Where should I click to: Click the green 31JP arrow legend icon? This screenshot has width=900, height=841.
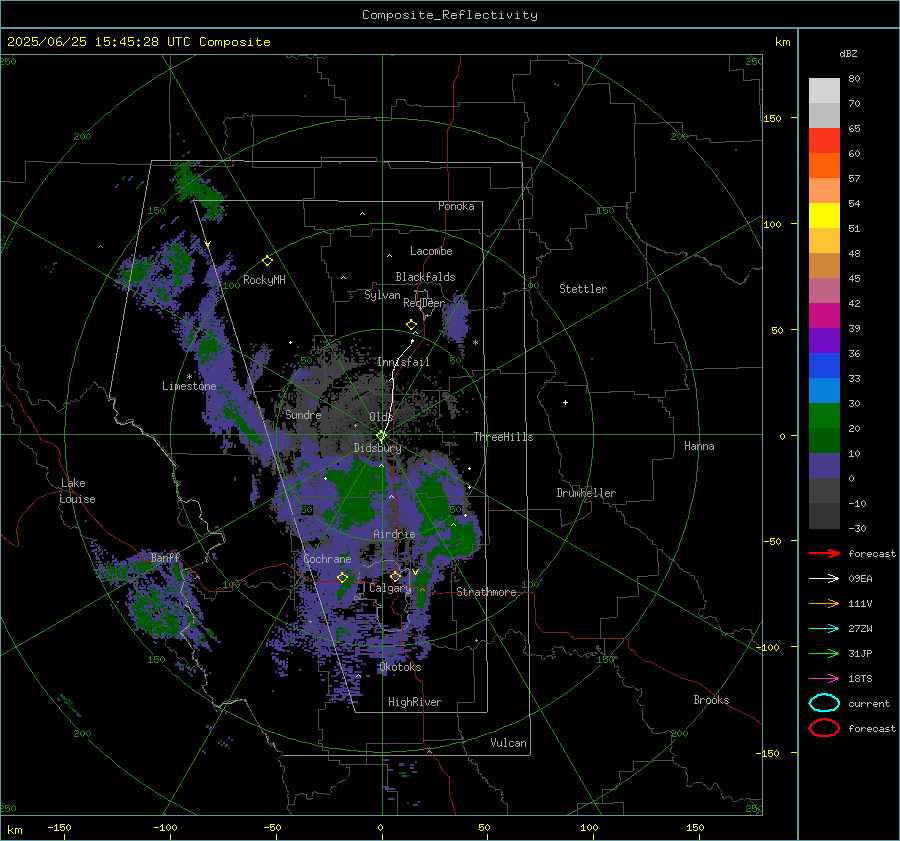coord(824,653)
